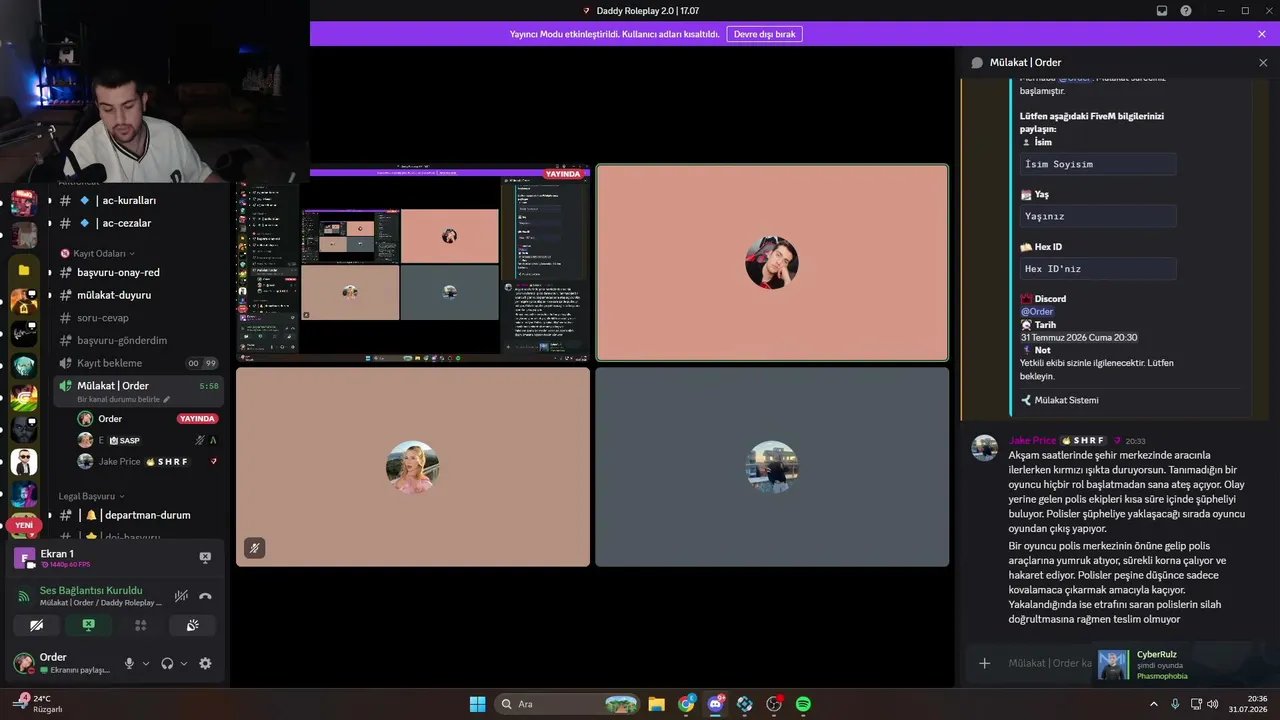Open user settings gear
This screenshot has height=720, width=1280.
pyautogui.click(x=205, y=663)
